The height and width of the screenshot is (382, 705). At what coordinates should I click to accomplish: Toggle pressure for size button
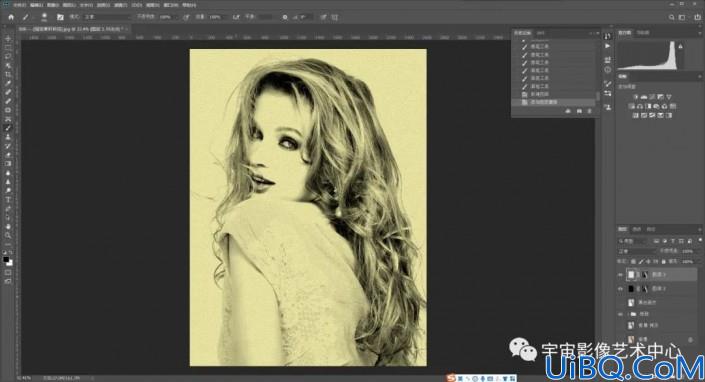(323, 17)
